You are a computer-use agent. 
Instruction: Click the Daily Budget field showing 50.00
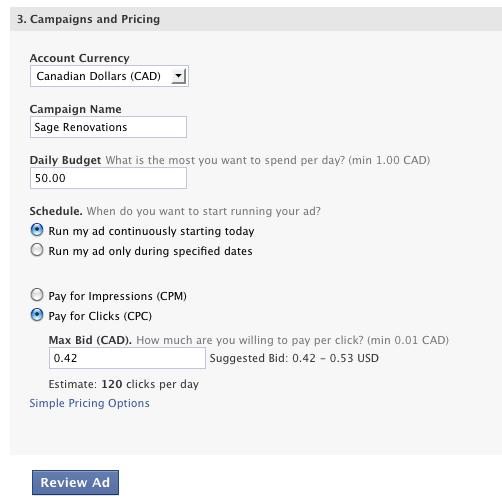point(108,178)
